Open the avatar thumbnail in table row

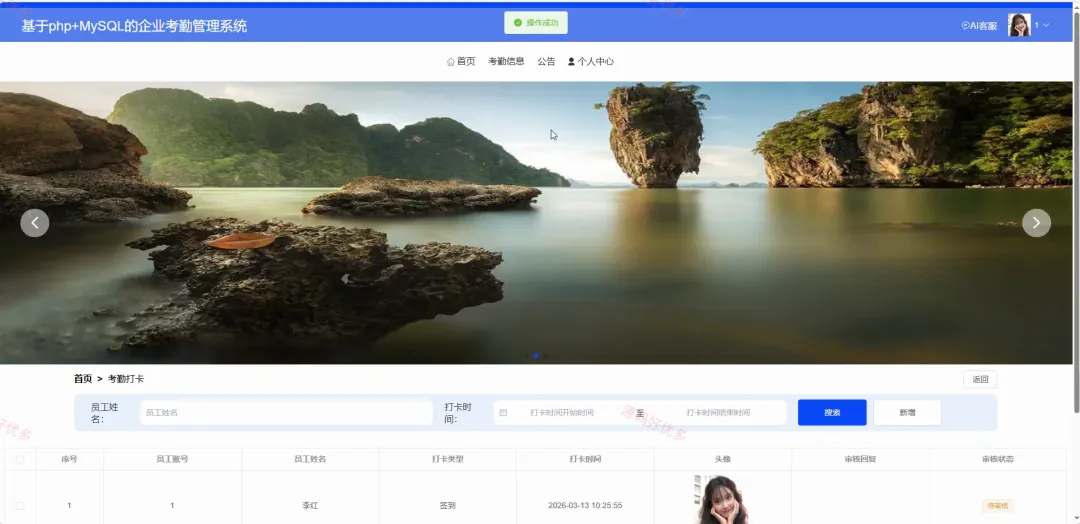point(723,499)
